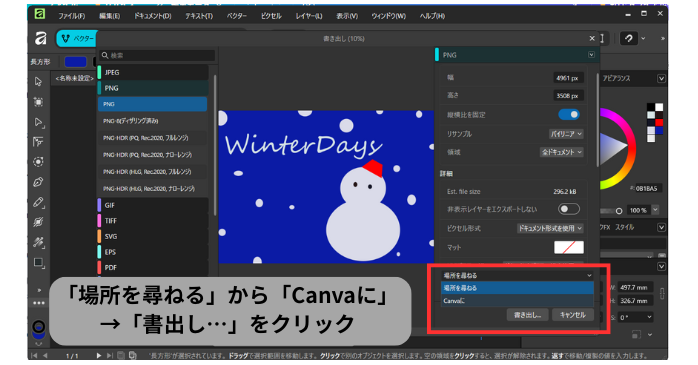The width and height of the screenshot is (698, 365).
Task: Go to first page in status bar
Action: [35, 355]
